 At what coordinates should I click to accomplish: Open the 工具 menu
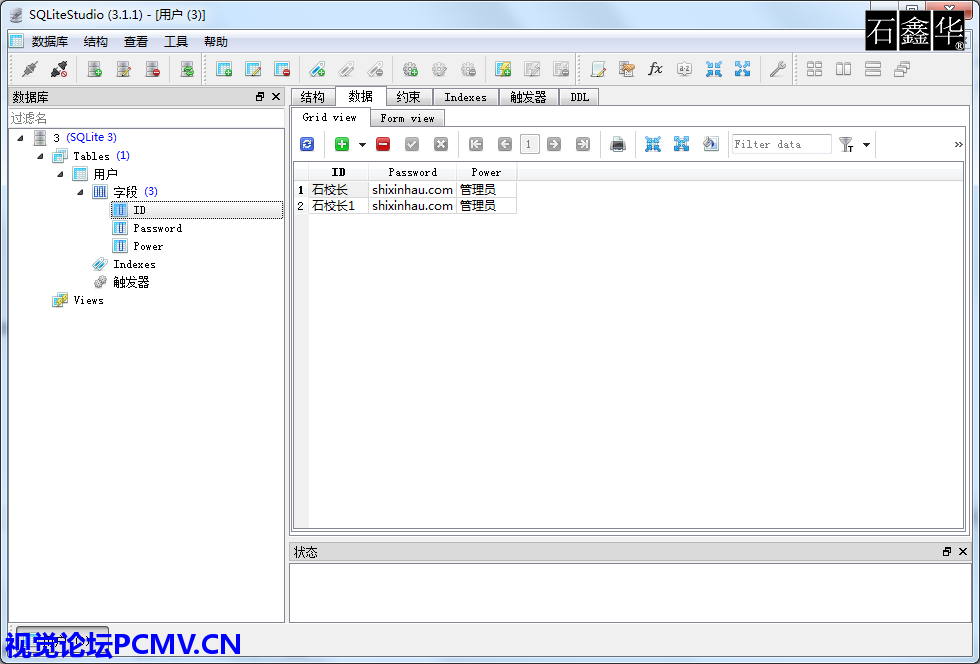(176, 42)
